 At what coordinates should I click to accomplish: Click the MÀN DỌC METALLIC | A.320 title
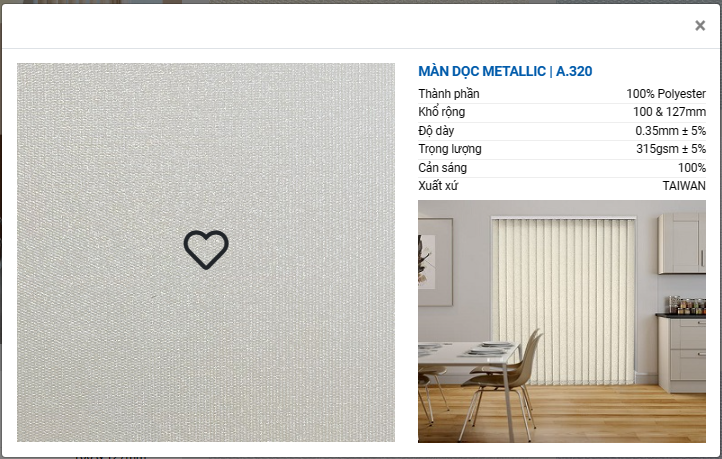505,71
